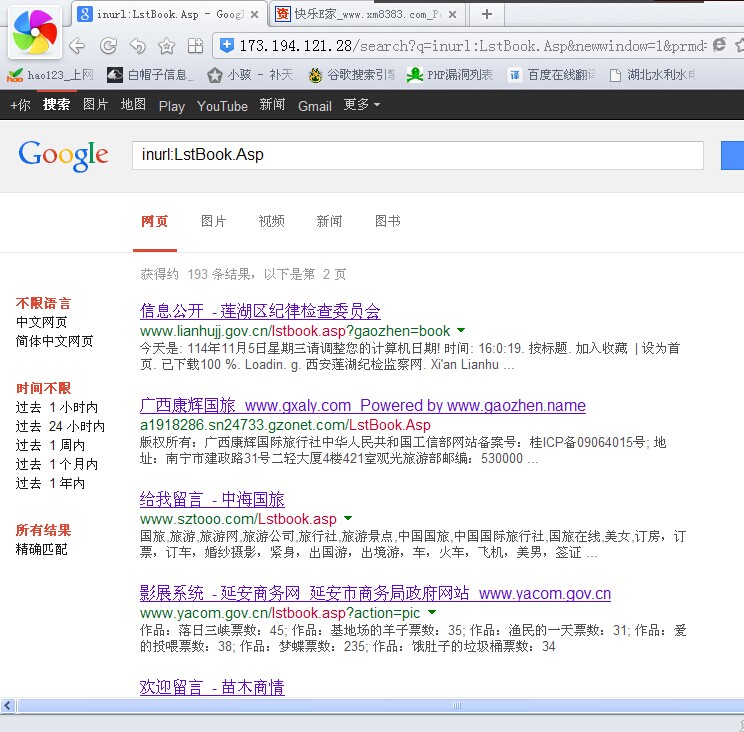Click +你 in Google black bar
This screenshot has width=744, height=732.
[x=20, y=105]
